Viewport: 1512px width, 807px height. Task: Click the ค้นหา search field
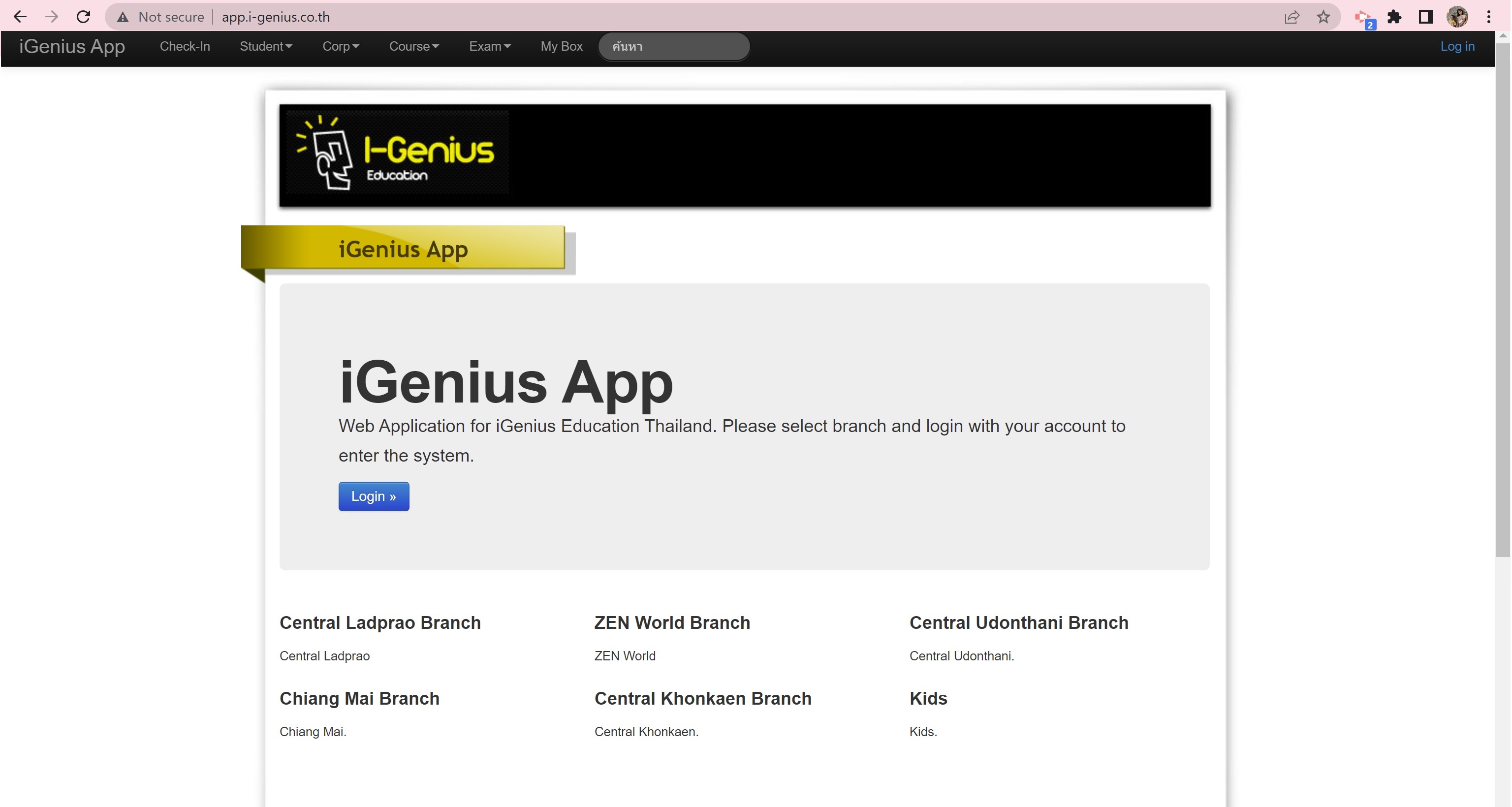pyautogui.click(x=674, y=46)
